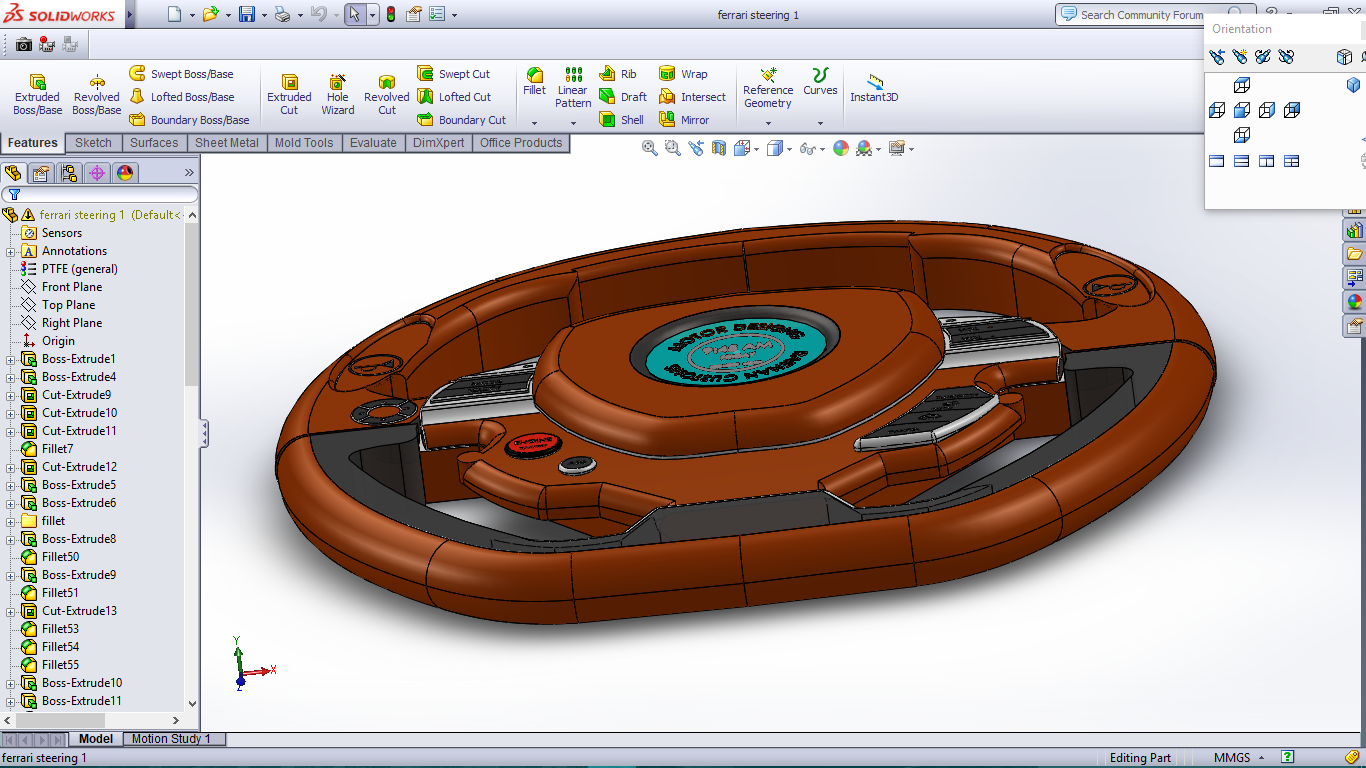
Task: Open the MMGS unit system selector
Action: pos(1239,758)
